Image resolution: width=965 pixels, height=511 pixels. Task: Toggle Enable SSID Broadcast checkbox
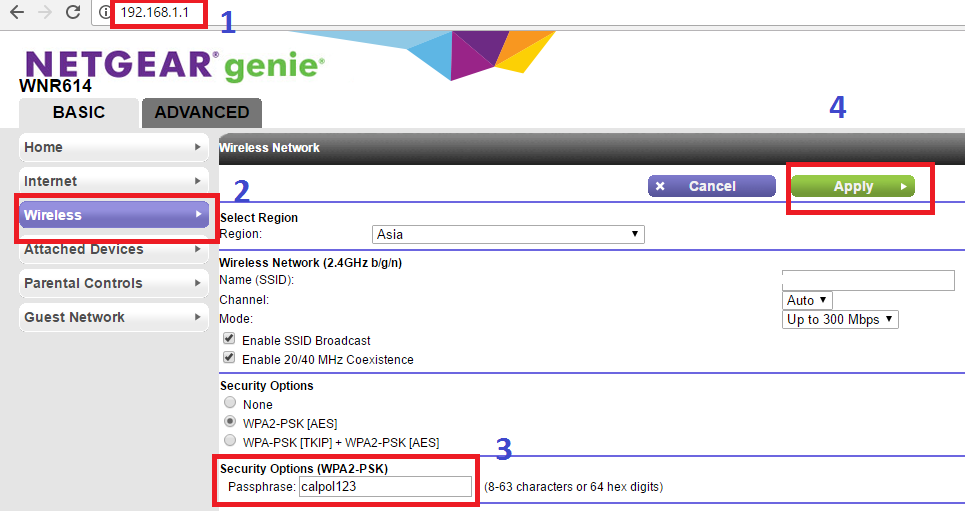tap(229, 339)
